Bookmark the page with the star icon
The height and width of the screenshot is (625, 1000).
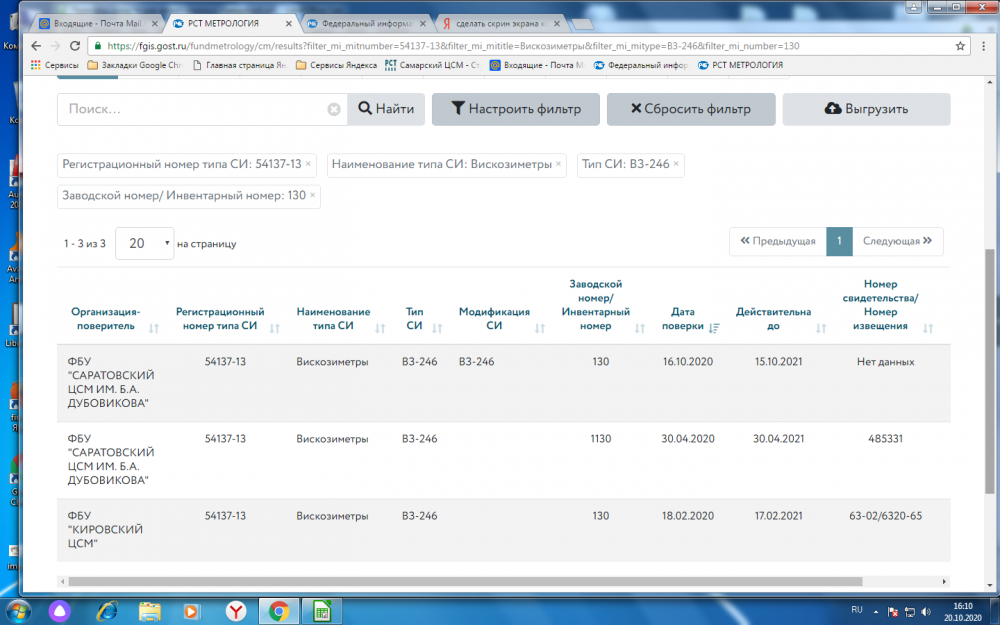point(960,46)
